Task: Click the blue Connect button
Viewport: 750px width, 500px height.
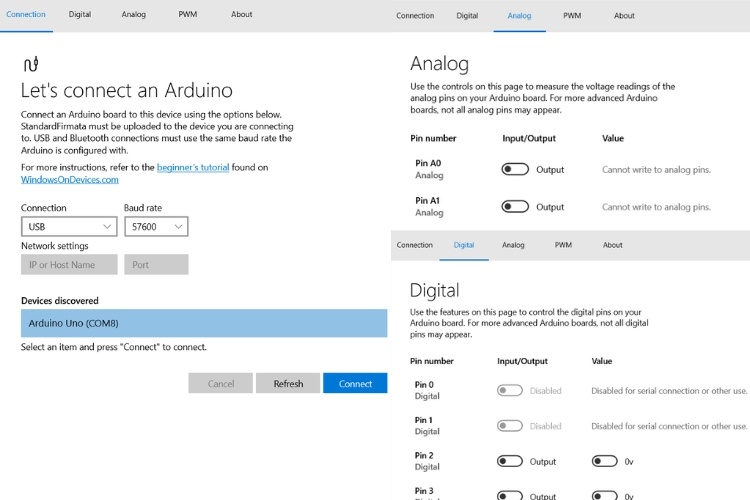Action: coord(355,383)
